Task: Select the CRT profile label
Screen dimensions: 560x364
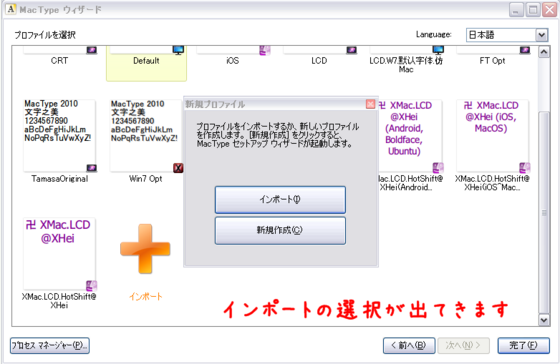Action: [x=59, y=61]
